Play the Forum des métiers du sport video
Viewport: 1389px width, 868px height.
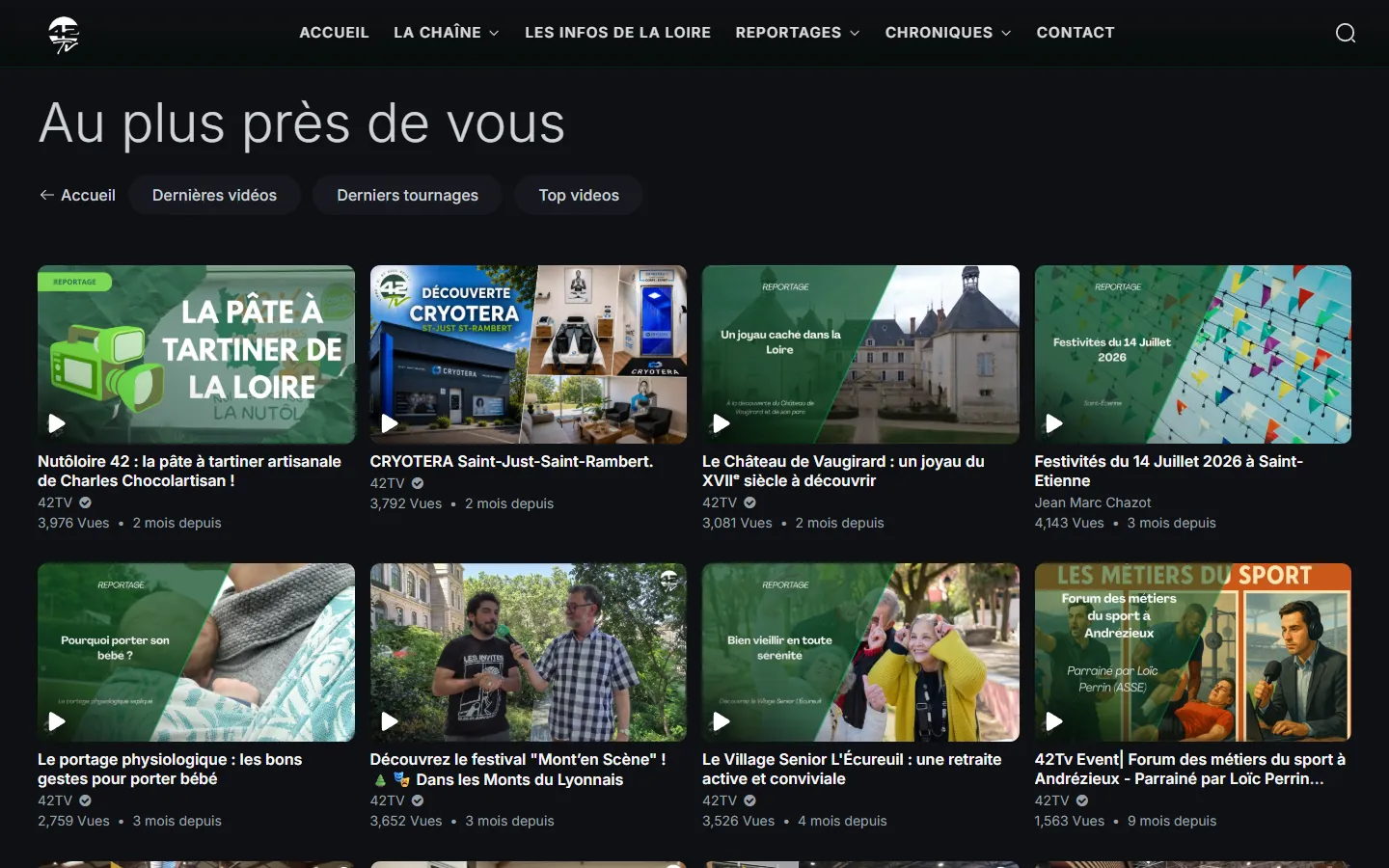pyautogui.click(x=1054, y=721)
